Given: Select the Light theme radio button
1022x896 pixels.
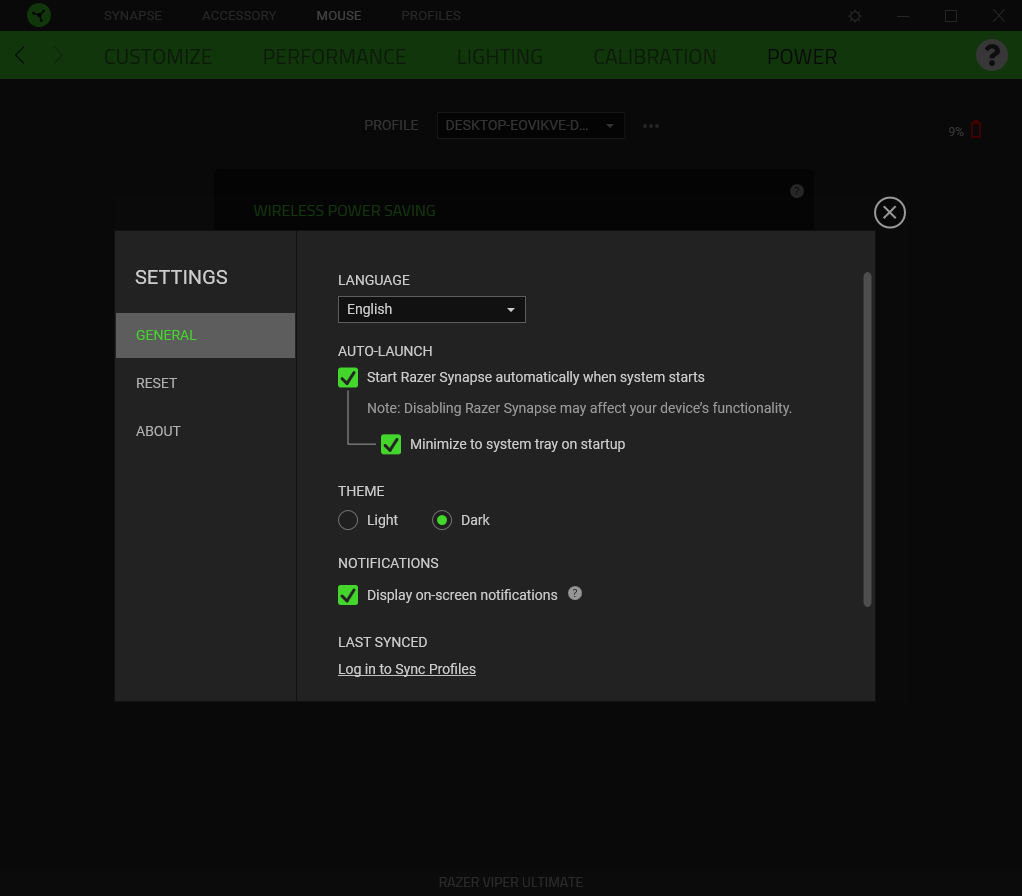Looking at the screenshot, I should 348,520.
